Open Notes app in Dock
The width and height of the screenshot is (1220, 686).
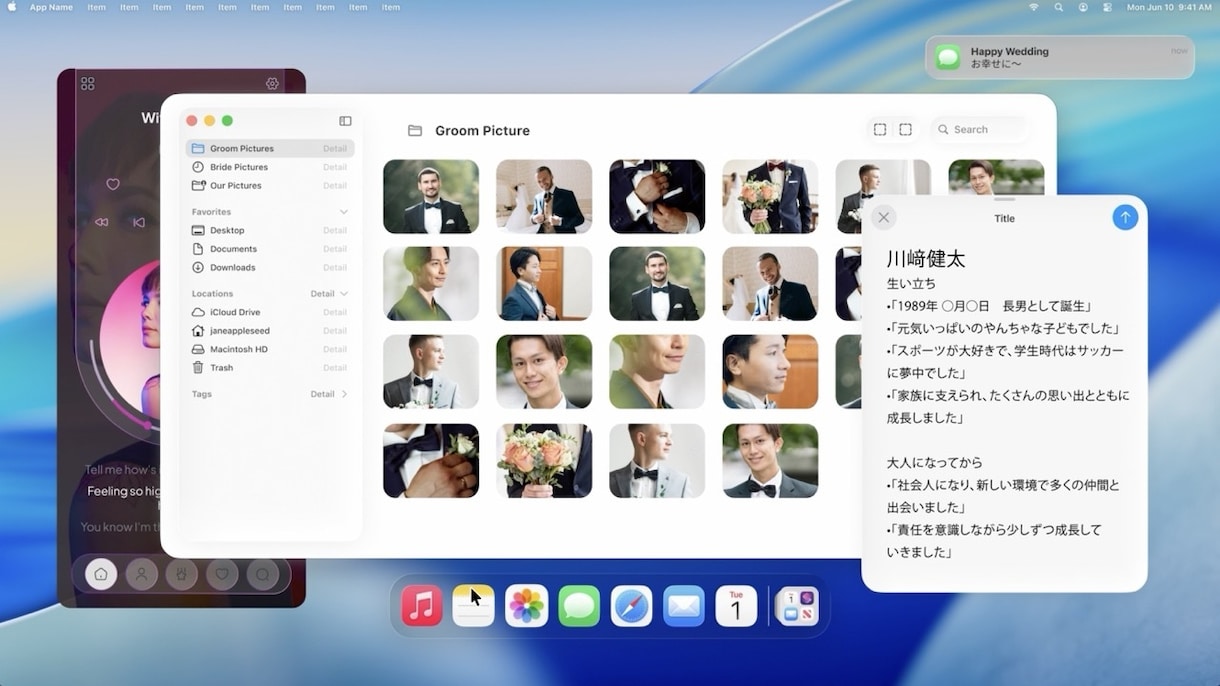coord(474,606)
